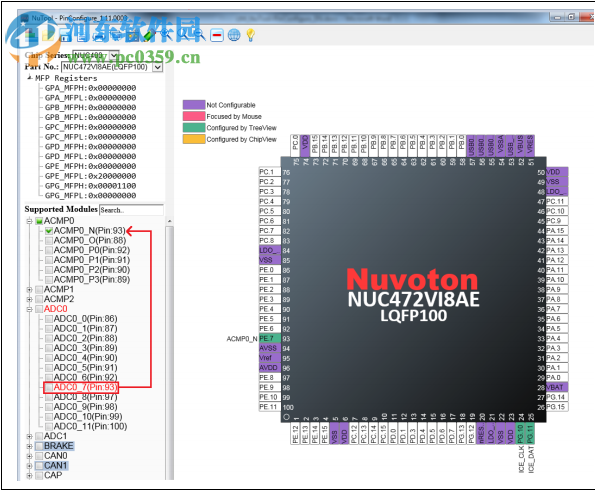This screenshot has height=496, width=595.
Task: Click the red minus toolbar icon
Action: [x=217, y=35]
